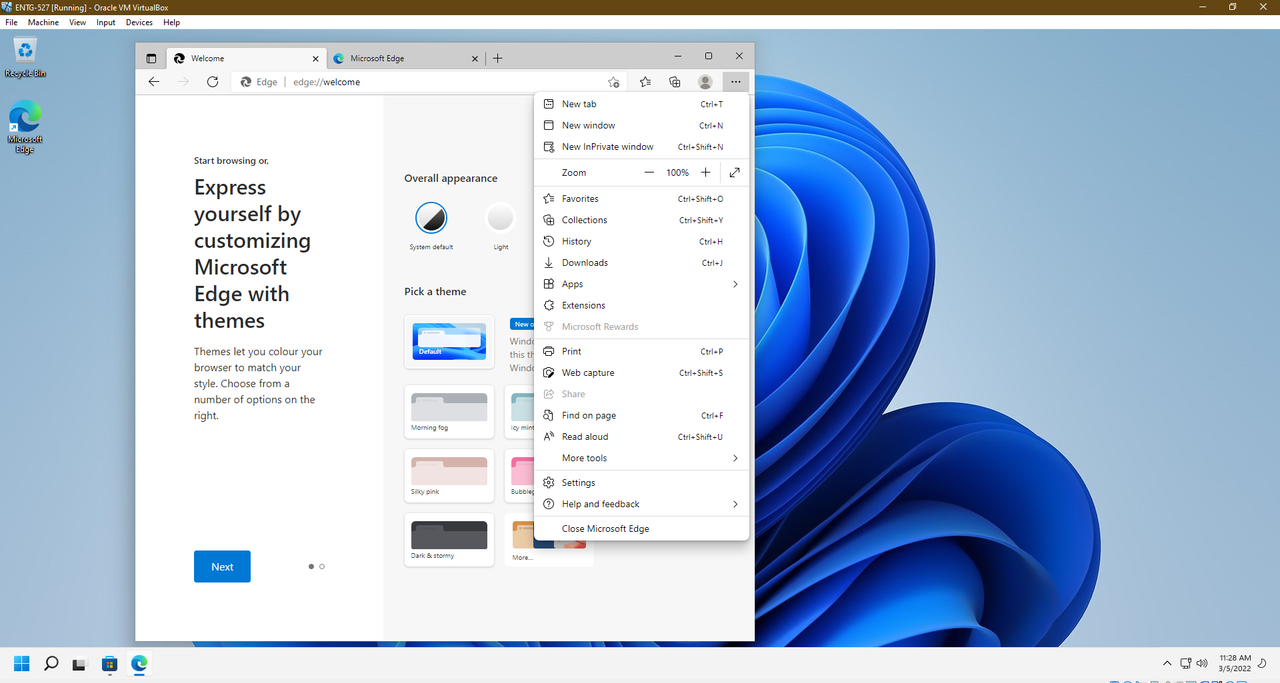Choose New tab from the menu

click(x=642, y=104)
